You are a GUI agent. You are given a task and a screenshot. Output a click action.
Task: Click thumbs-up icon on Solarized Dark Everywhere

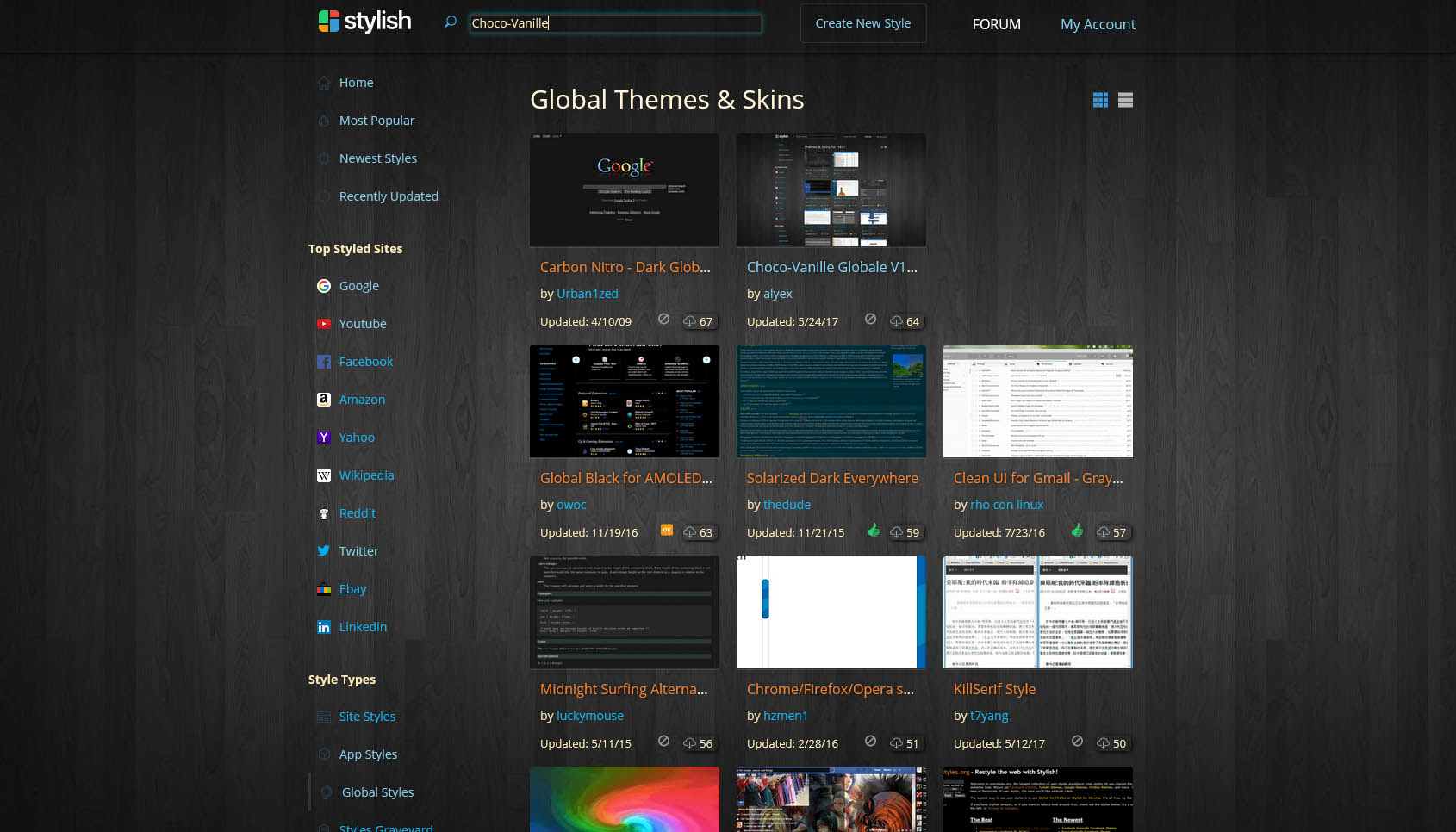click(873, 530)
